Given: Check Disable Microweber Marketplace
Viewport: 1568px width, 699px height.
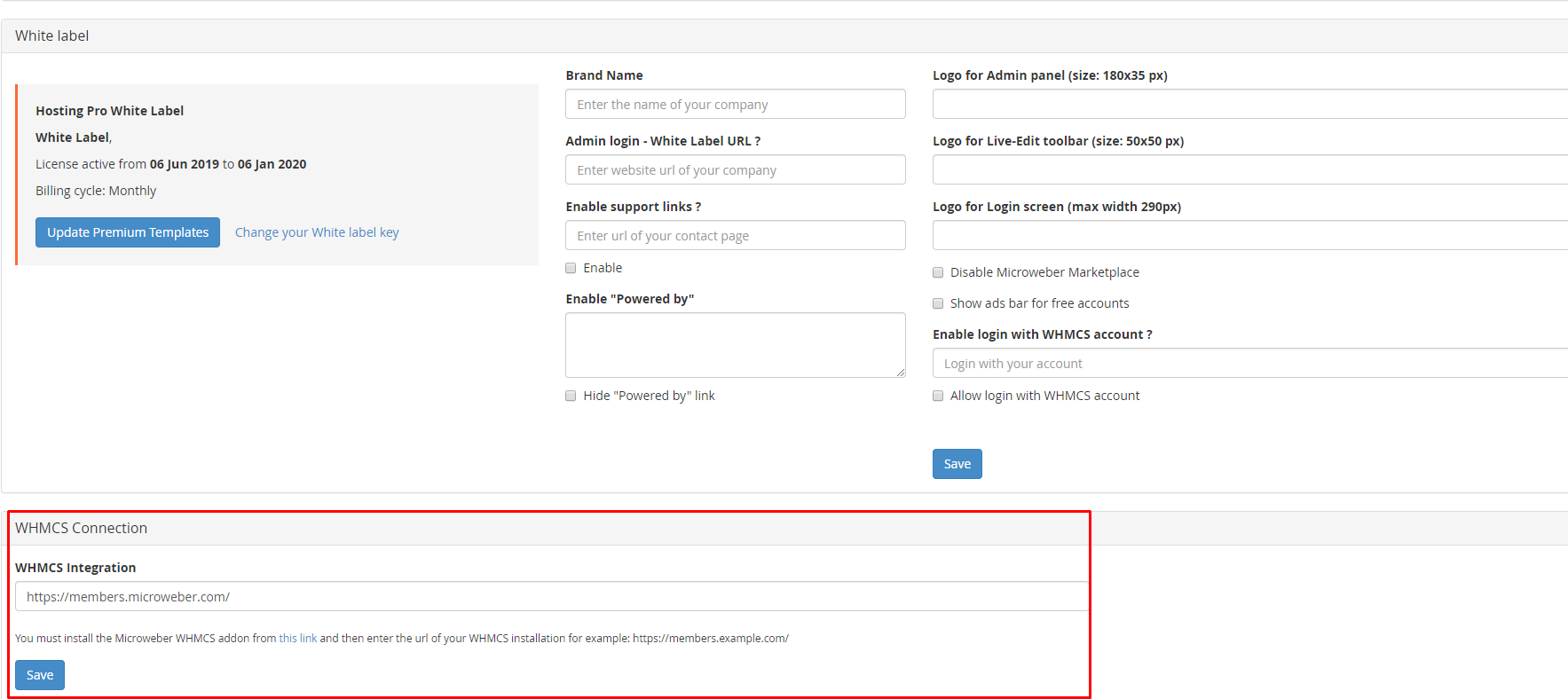Looking at the screenshot, I should click(938, 272).
